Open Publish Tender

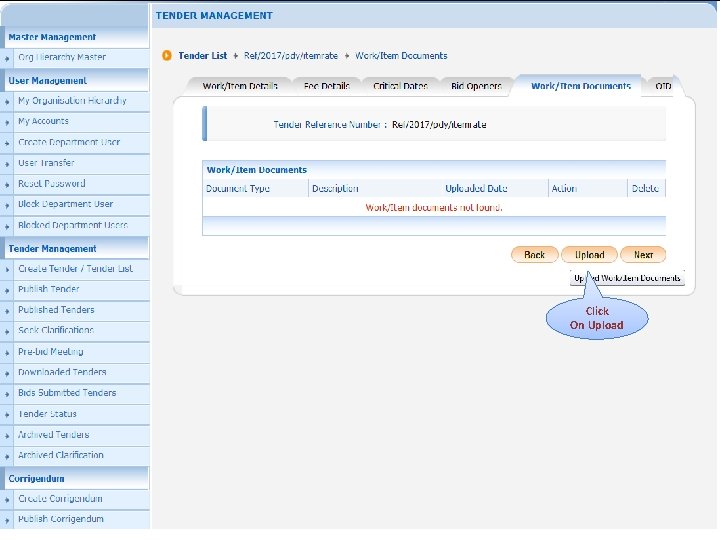pyautogui.click(x=48, y=289)
